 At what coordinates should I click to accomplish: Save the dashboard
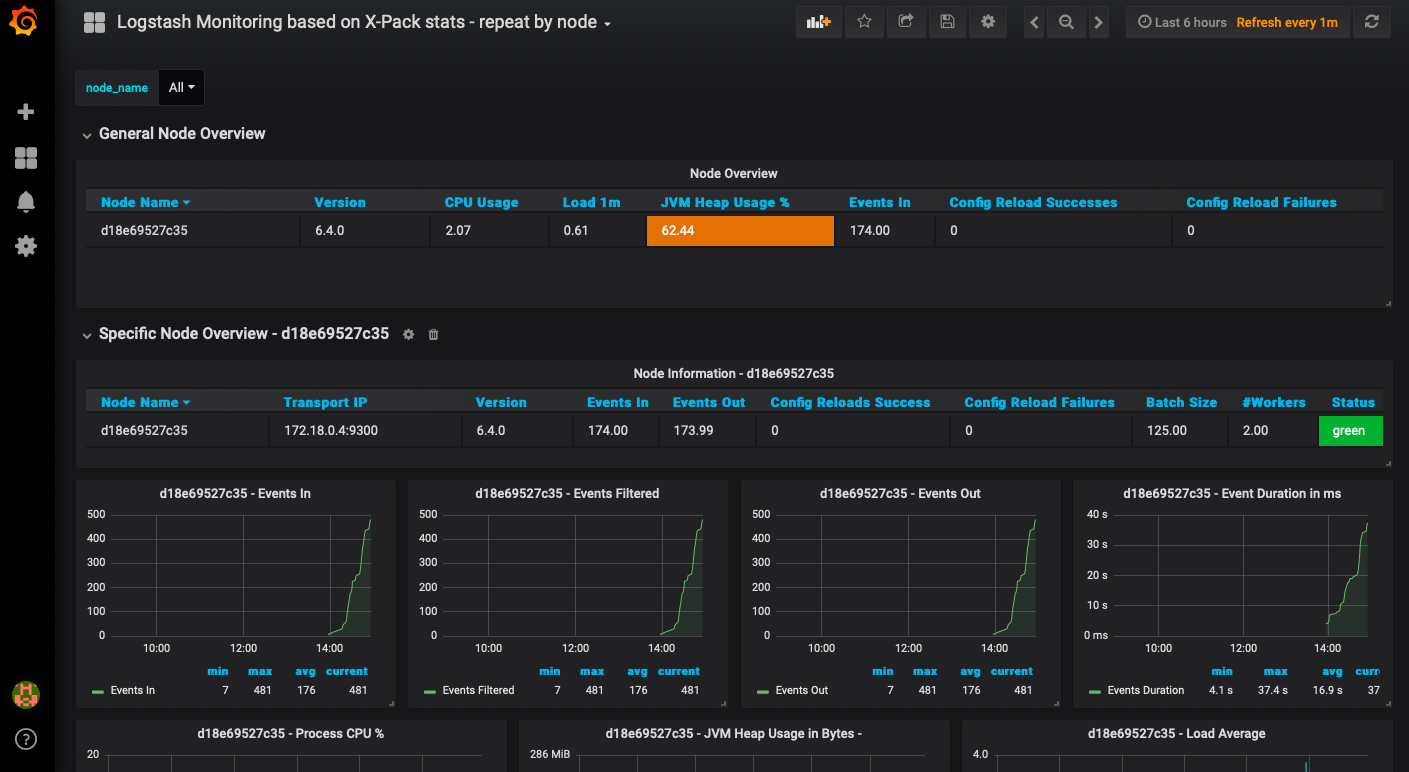[x=947, y=22]
